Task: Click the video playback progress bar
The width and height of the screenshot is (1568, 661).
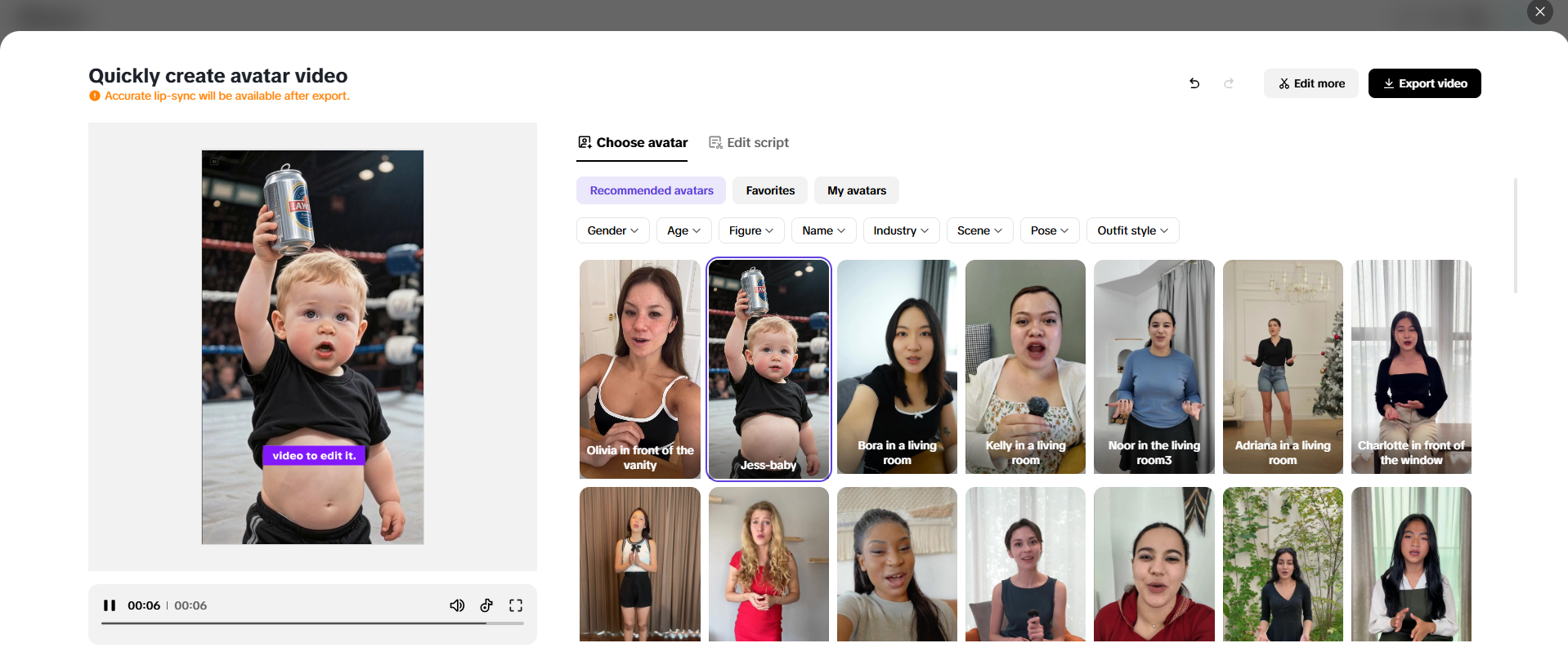Action: (x=312, y=623)
